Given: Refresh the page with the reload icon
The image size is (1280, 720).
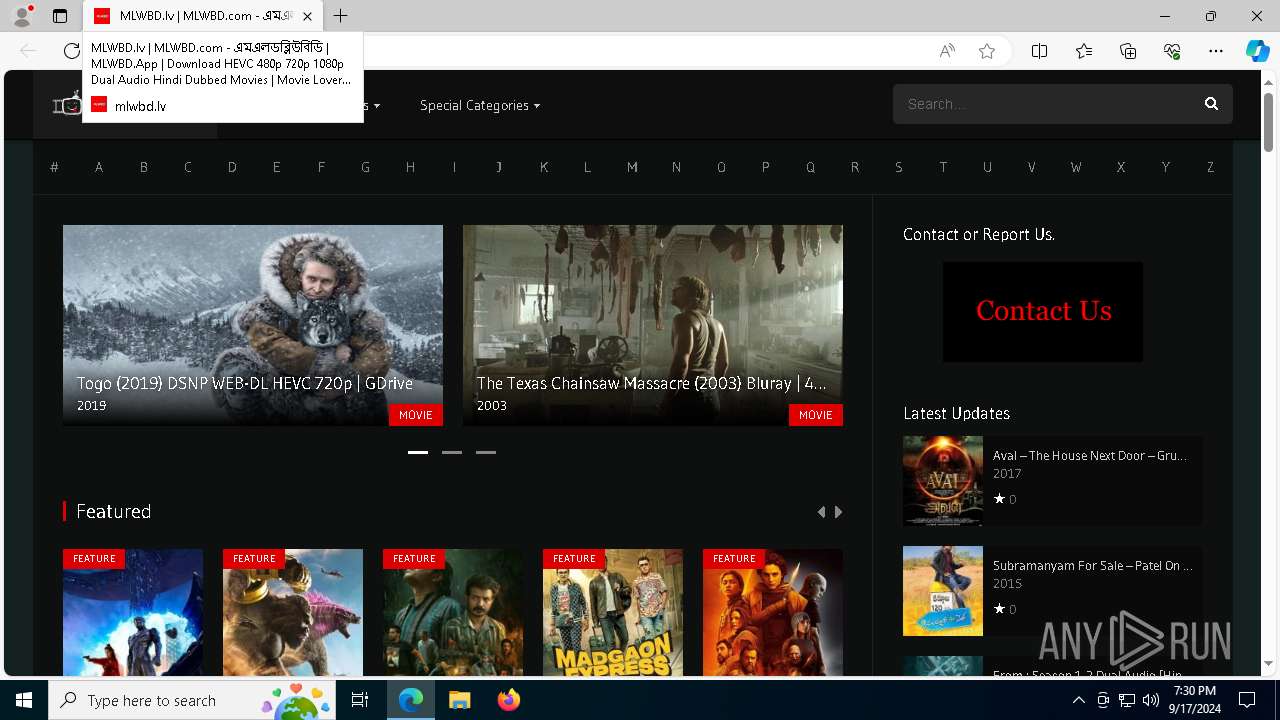Looking at the screenshot, I should click(71, 51).
